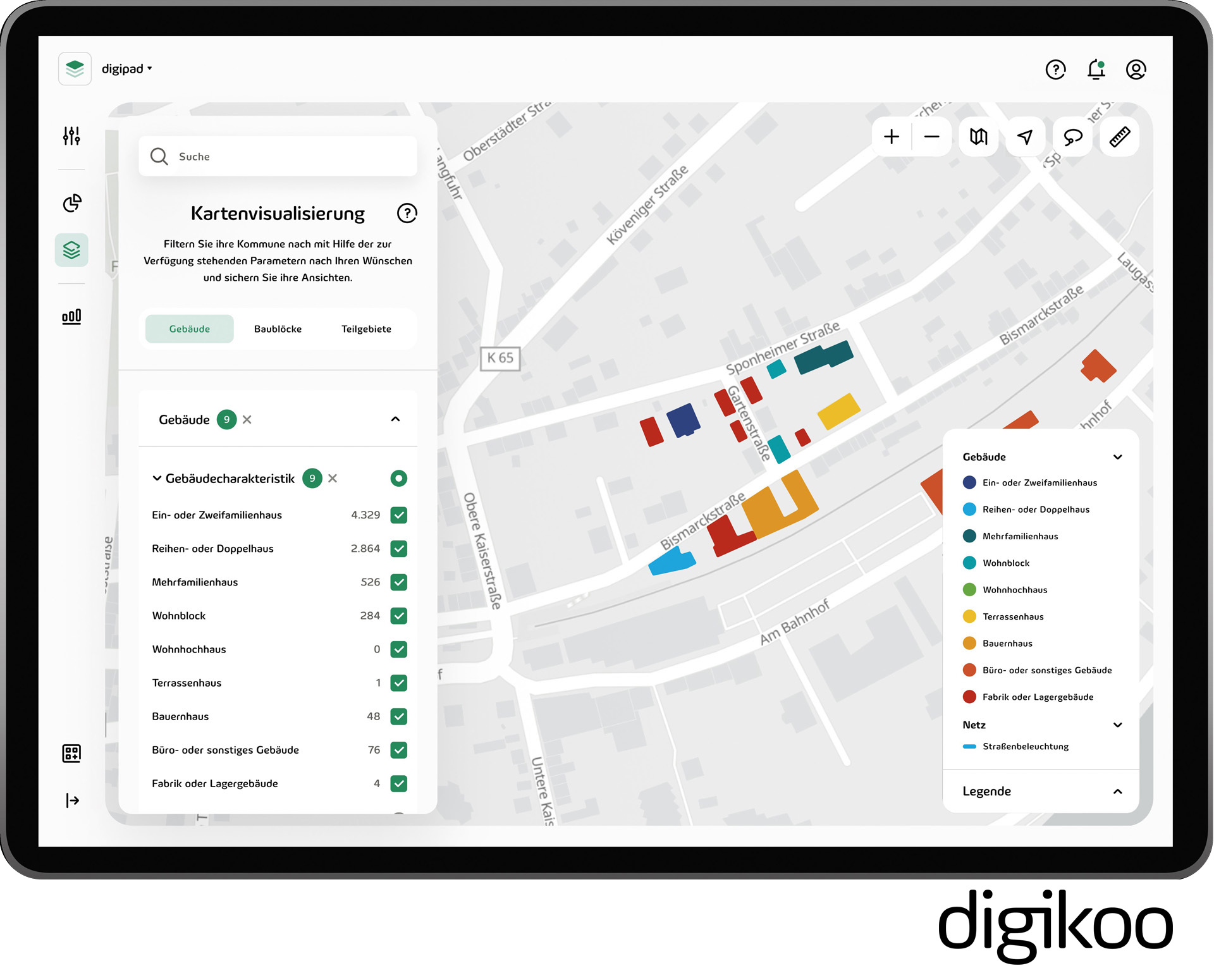Click the measure ruler tool on the map
The height and width of the screenshot is (980, 1214).
coord(1119,137)
